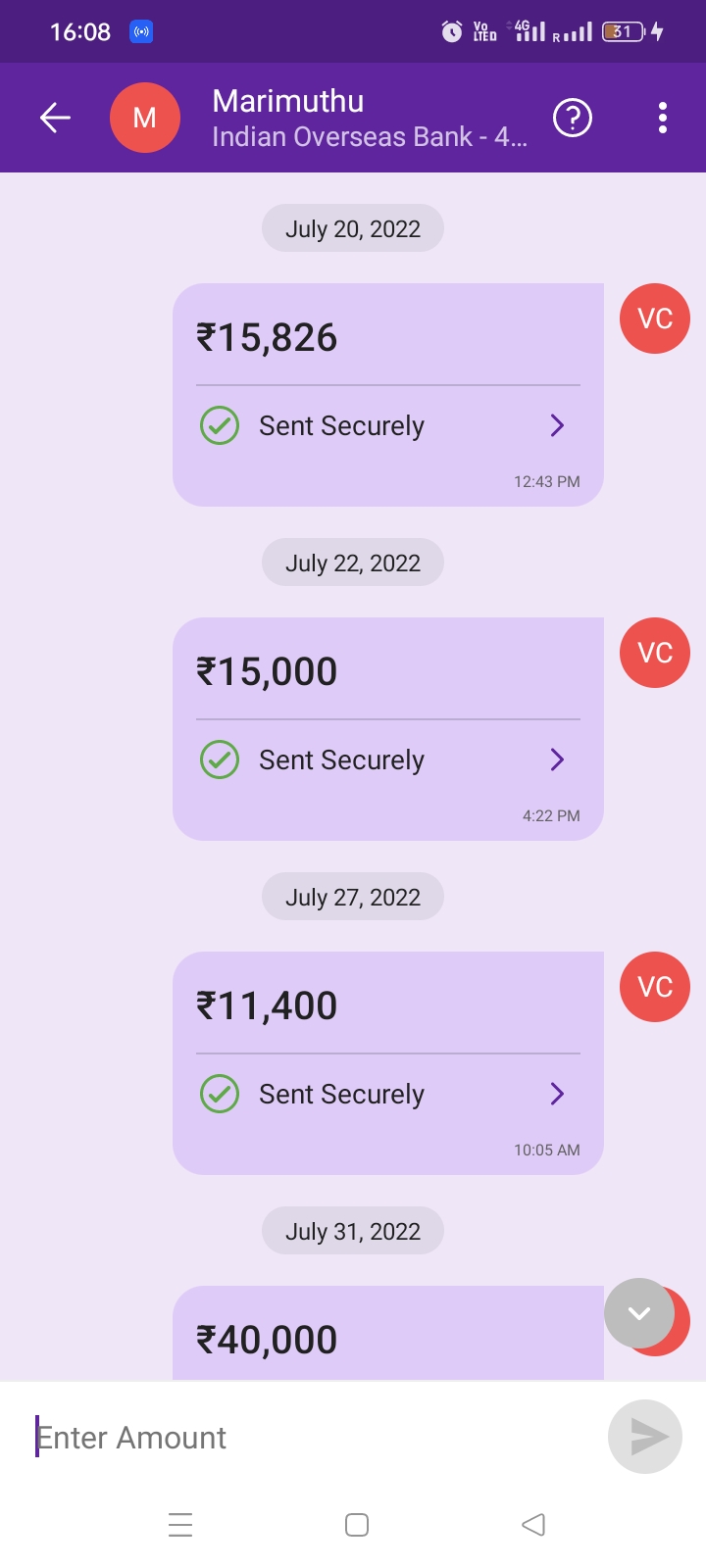Tap Android recent apps navigation button
The width and height of the screenshot is (706, 1568).
pyautogui.click(x=180, y=1525)
